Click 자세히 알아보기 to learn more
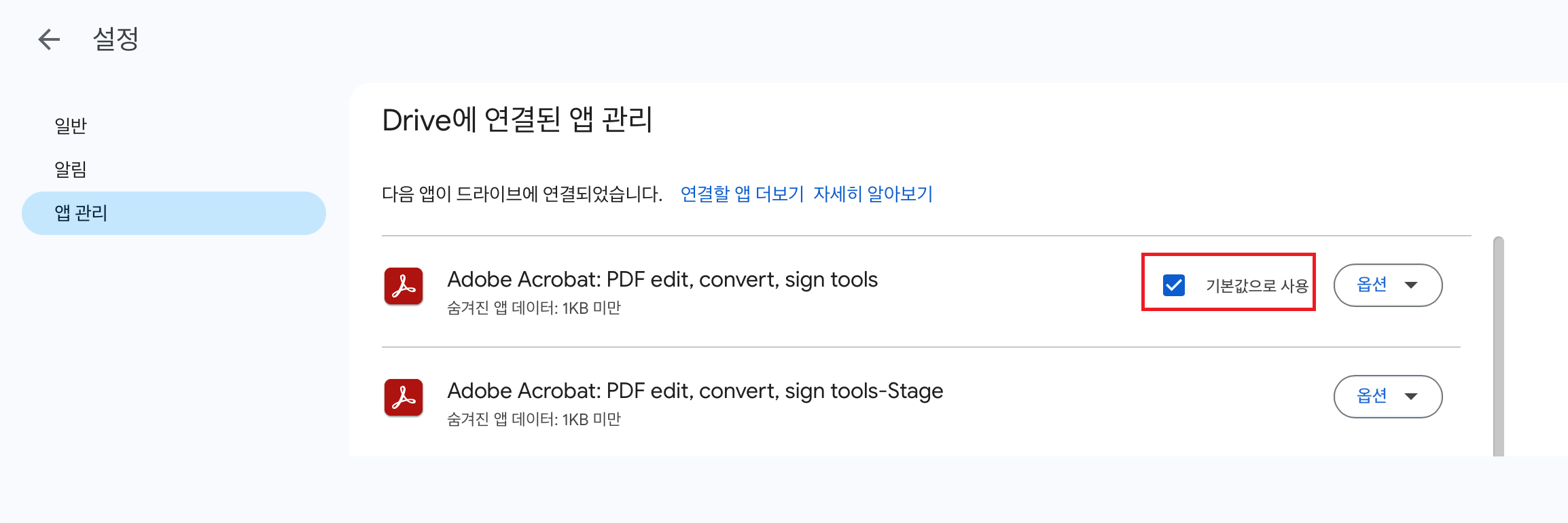Screen dimensions: 1568x523 873,194
